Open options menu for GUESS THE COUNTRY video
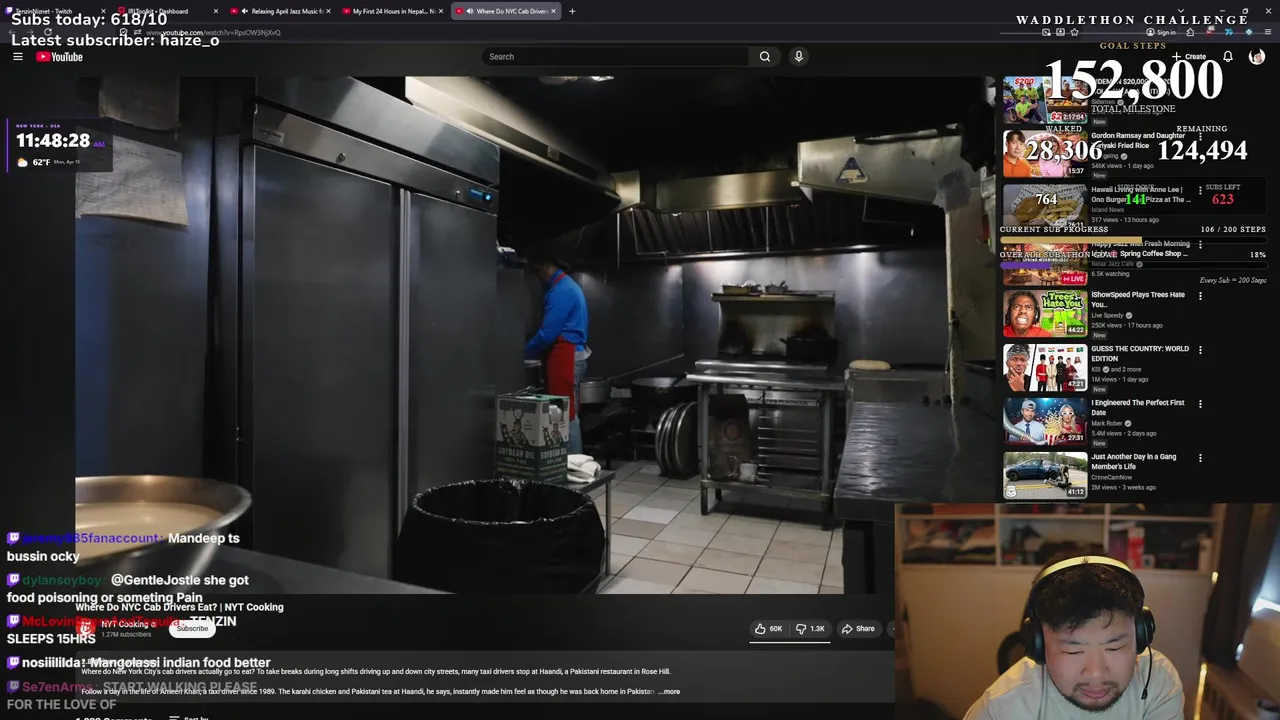1280x720 pixels. (x=1200, y=350)
